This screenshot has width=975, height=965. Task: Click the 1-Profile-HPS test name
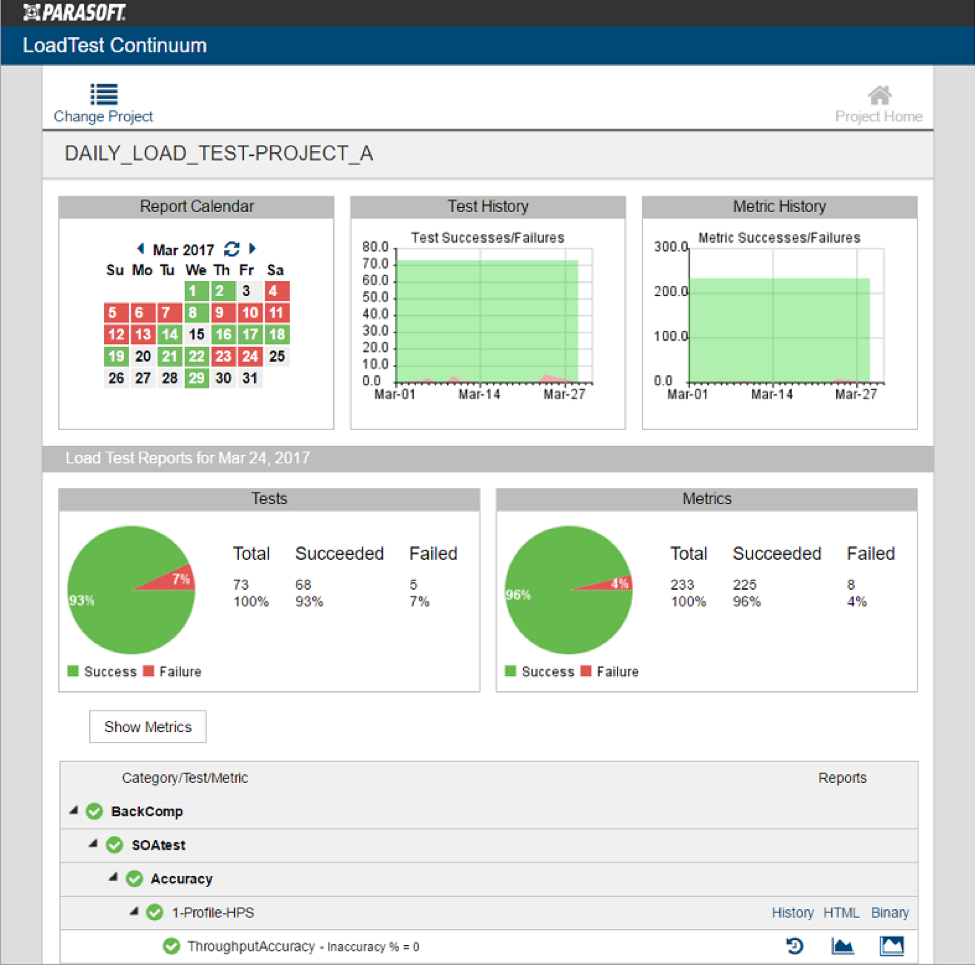tap(213, 912)
